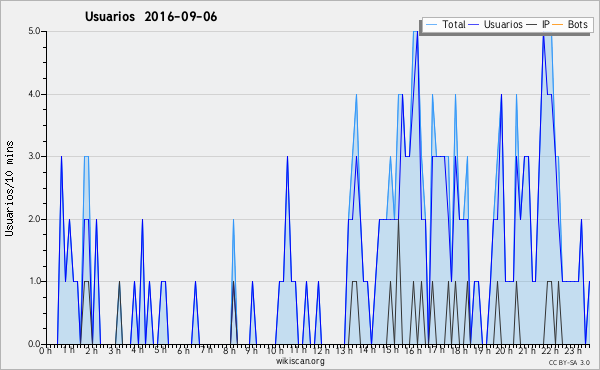Click the 0.0 y-axis value

click(x=34, y=344)
